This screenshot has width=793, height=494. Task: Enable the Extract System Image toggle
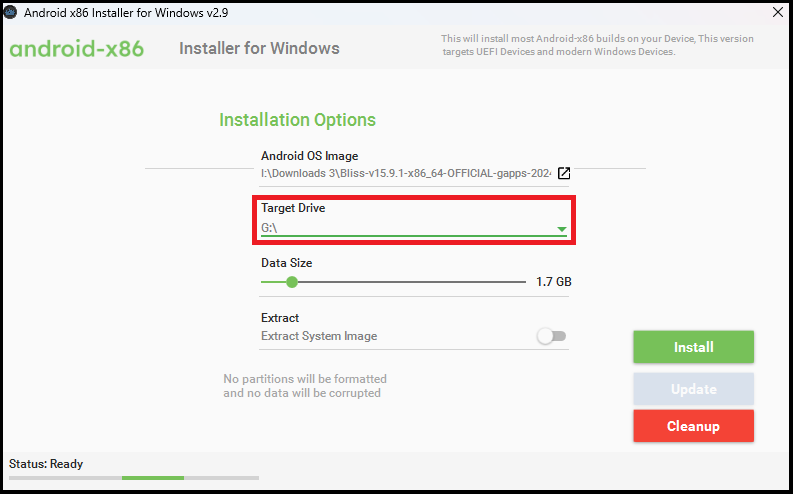click(x=552, y=337)
